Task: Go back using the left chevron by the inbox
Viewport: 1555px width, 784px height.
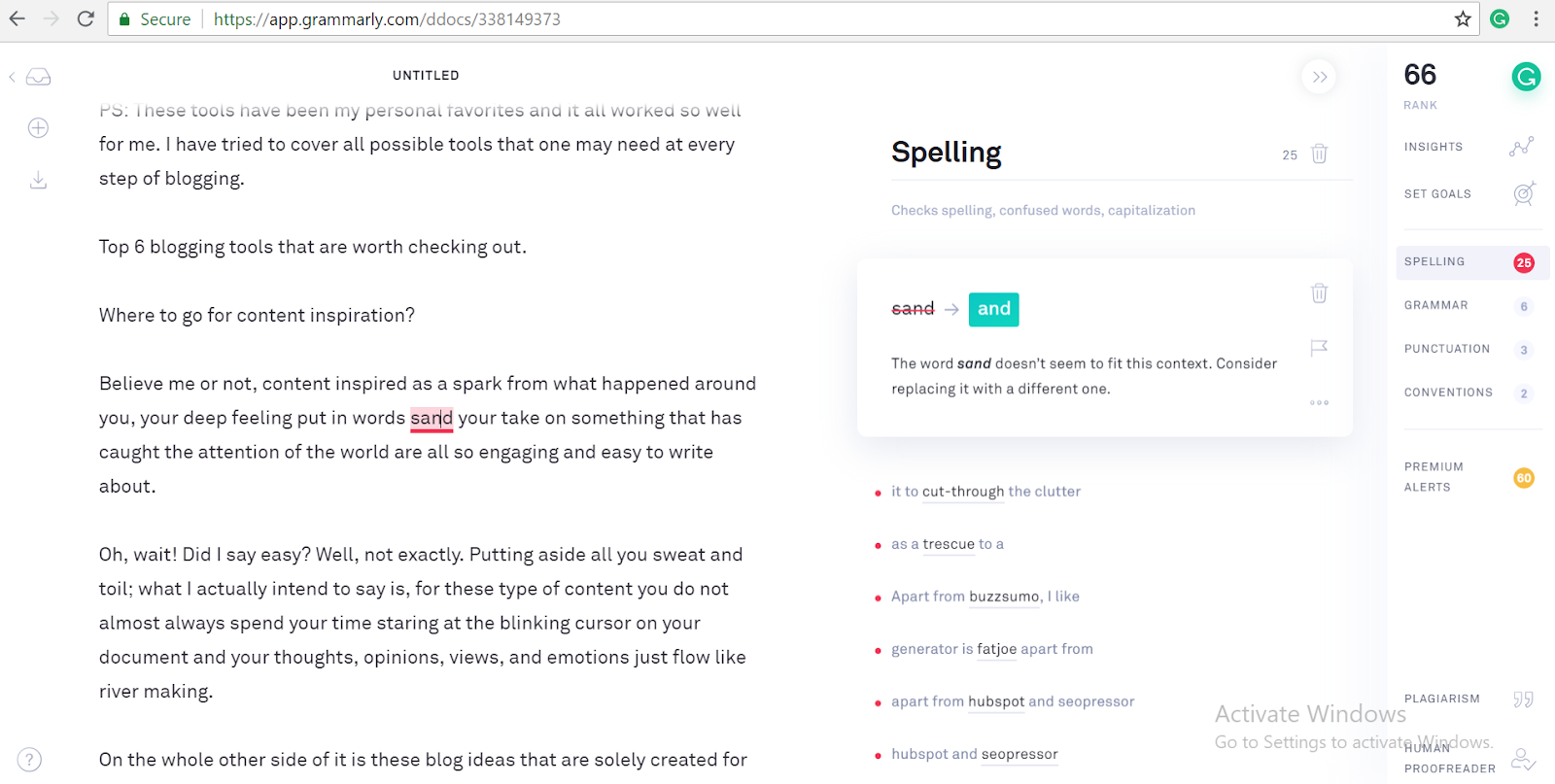Action: (x=12, y=77)
